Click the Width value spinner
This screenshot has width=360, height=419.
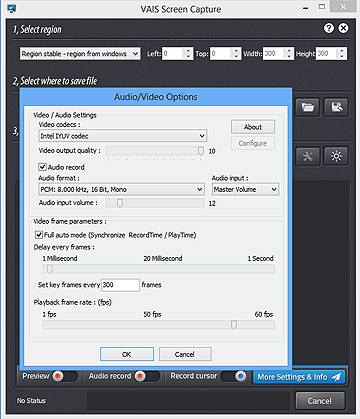pyautogui.click(x=289, y=54)
